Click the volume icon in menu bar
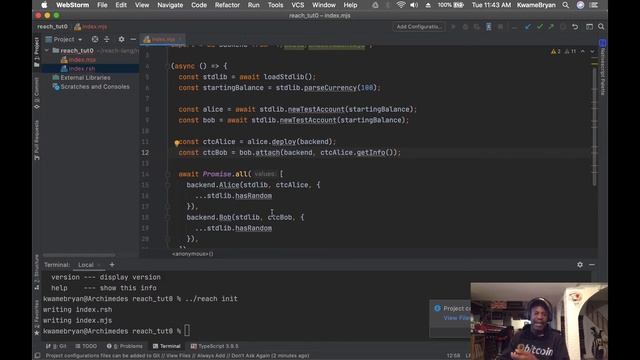Viewport: 640px width, 360px height. [414, 5]
